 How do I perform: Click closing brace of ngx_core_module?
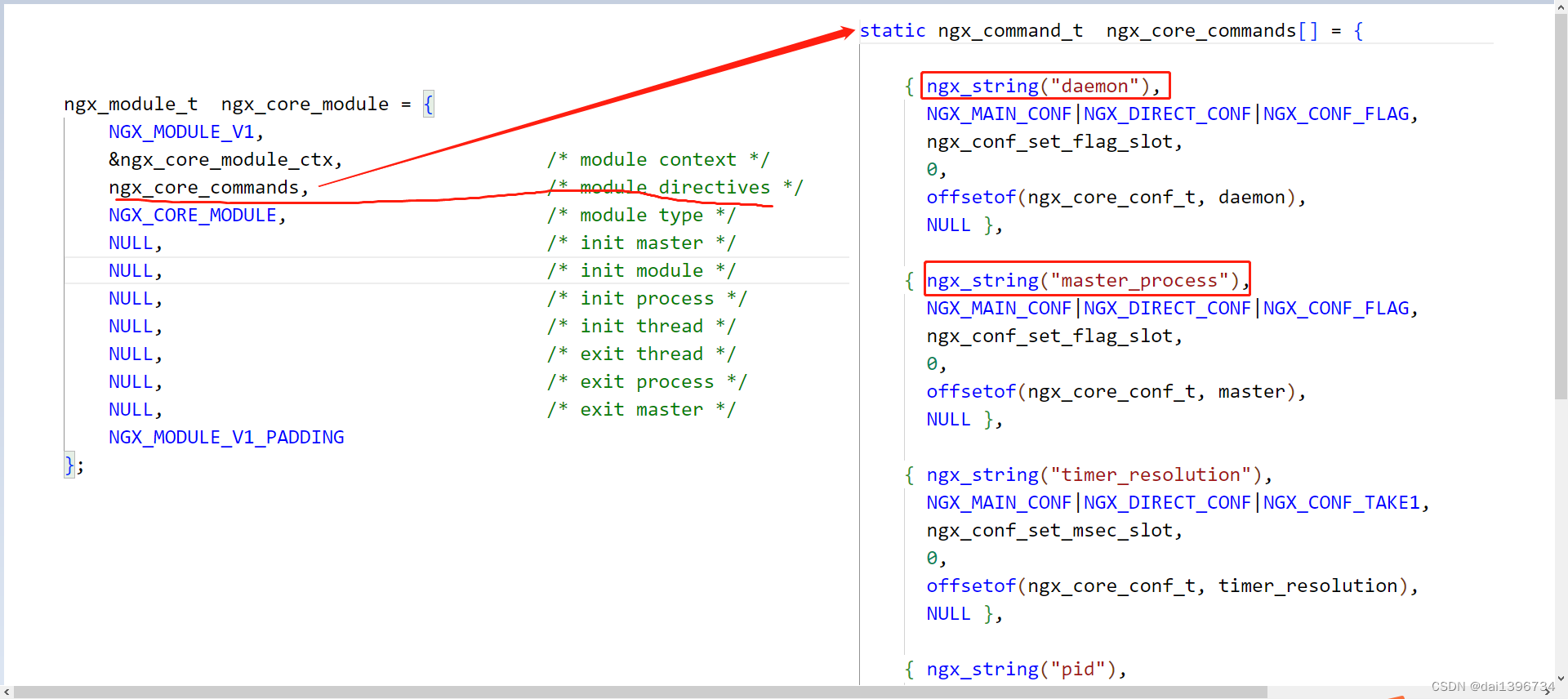69,465
